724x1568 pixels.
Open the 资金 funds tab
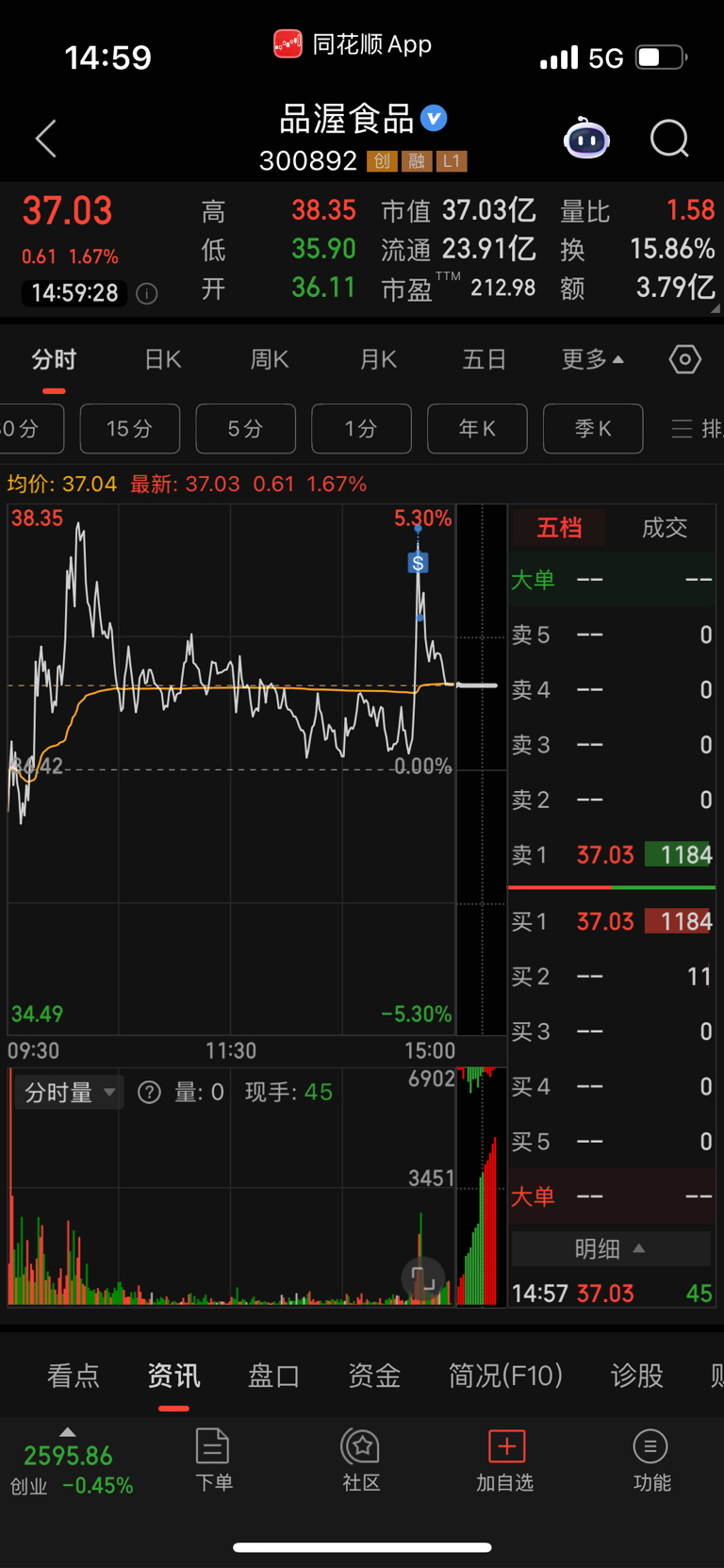[374, 1376]
